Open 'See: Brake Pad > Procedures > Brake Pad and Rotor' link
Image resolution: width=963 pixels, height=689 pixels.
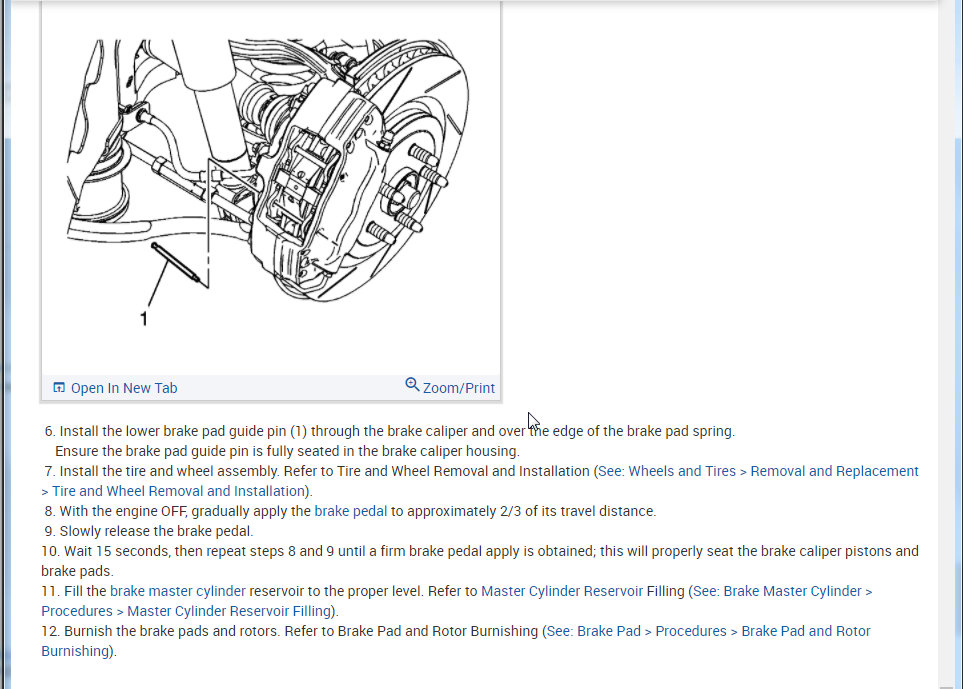(x=708, y=631)
